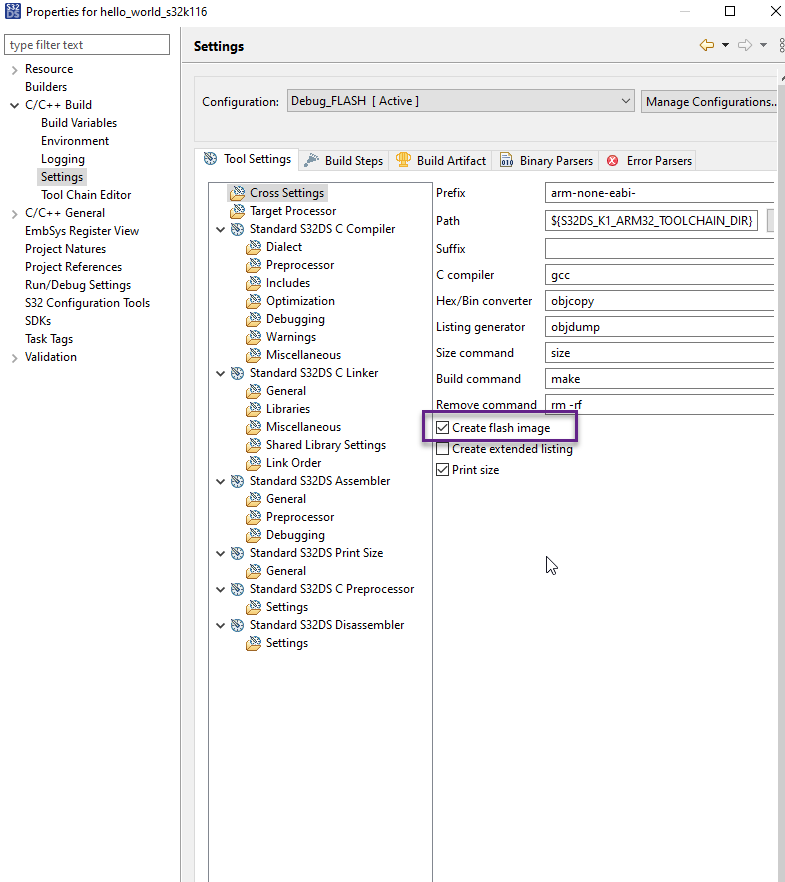
Task: Click the Includes option icon
Action: pyautogui.click(x=254, y=283)
